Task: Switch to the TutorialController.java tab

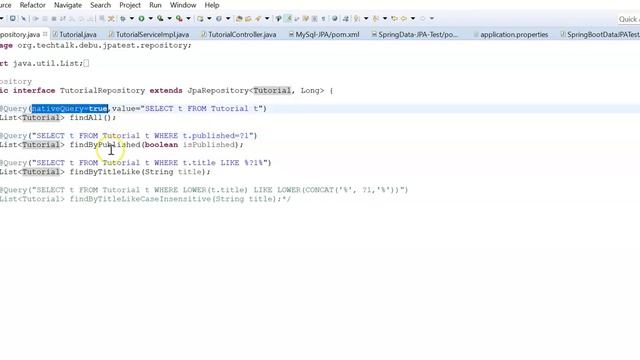Action: point(238,35)
